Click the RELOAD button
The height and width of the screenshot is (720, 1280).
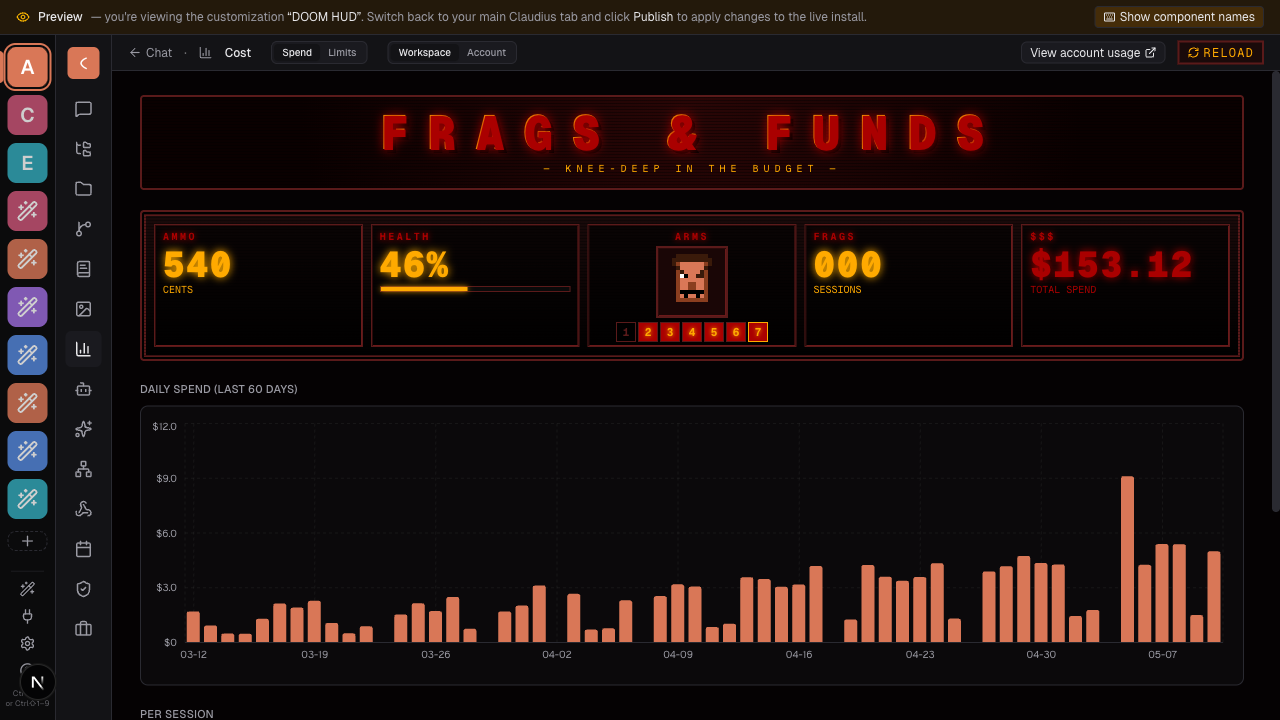pyautogui.click(x=1220, y=53)
